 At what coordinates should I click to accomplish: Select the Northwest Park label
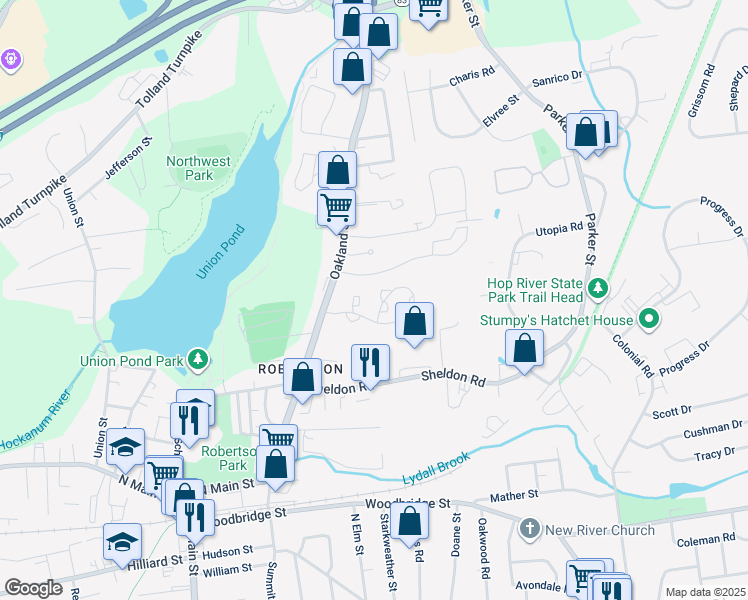pos(198,168)
